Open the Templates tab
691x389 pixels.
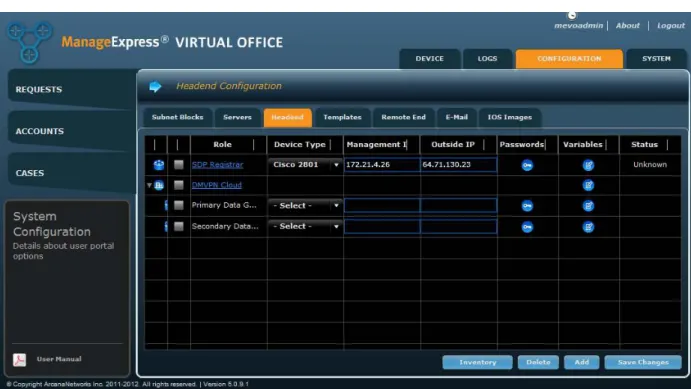(342, 117)
